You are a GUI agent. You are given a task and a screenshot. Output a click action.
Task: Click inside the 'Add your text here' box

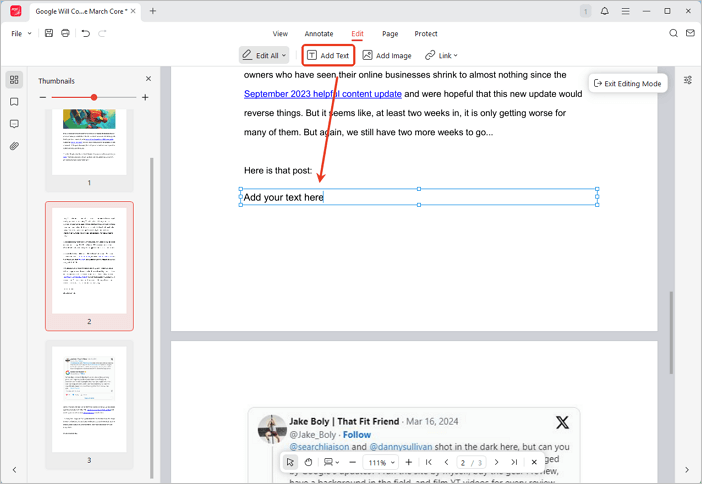[x=419, y=197]
